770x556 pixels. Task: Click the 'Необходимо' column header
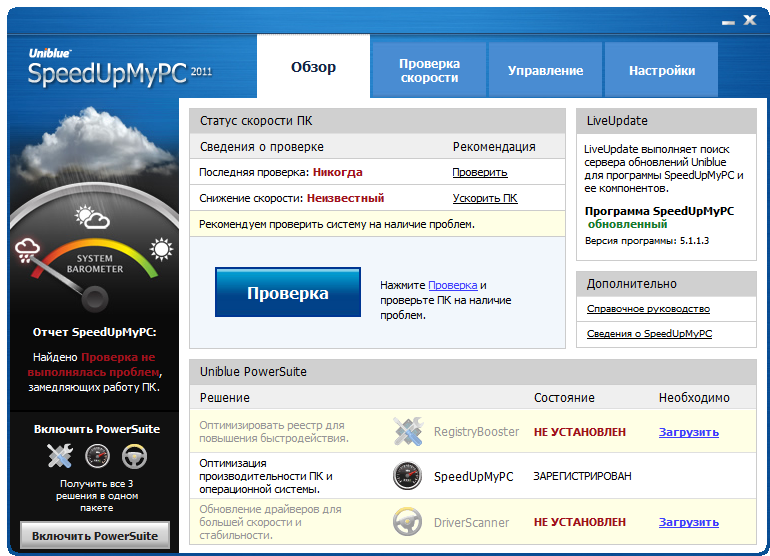pos(694,398)
